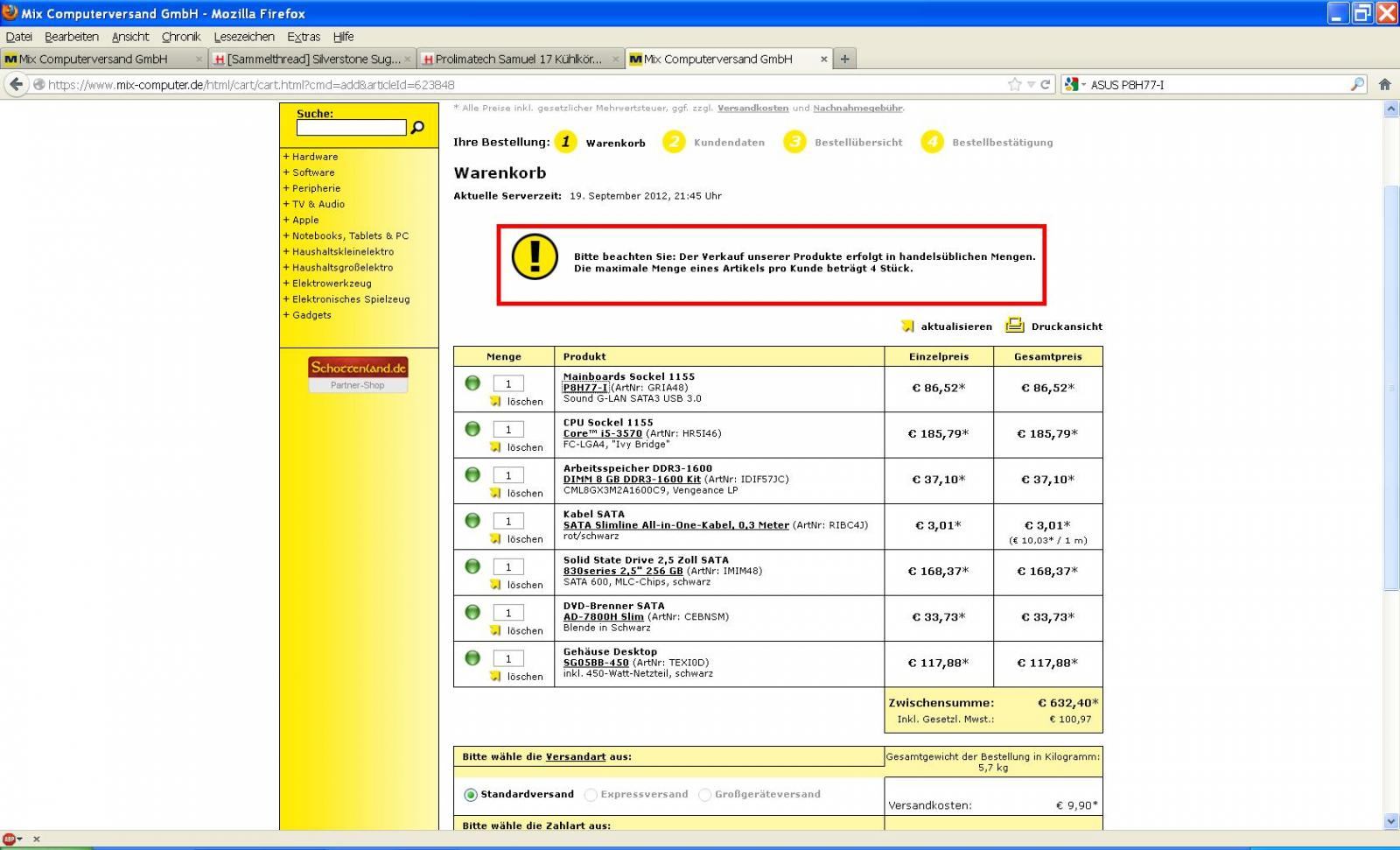Open the Schottenland.de partner shop banner

pyautogui.click(x=358, y=374)
